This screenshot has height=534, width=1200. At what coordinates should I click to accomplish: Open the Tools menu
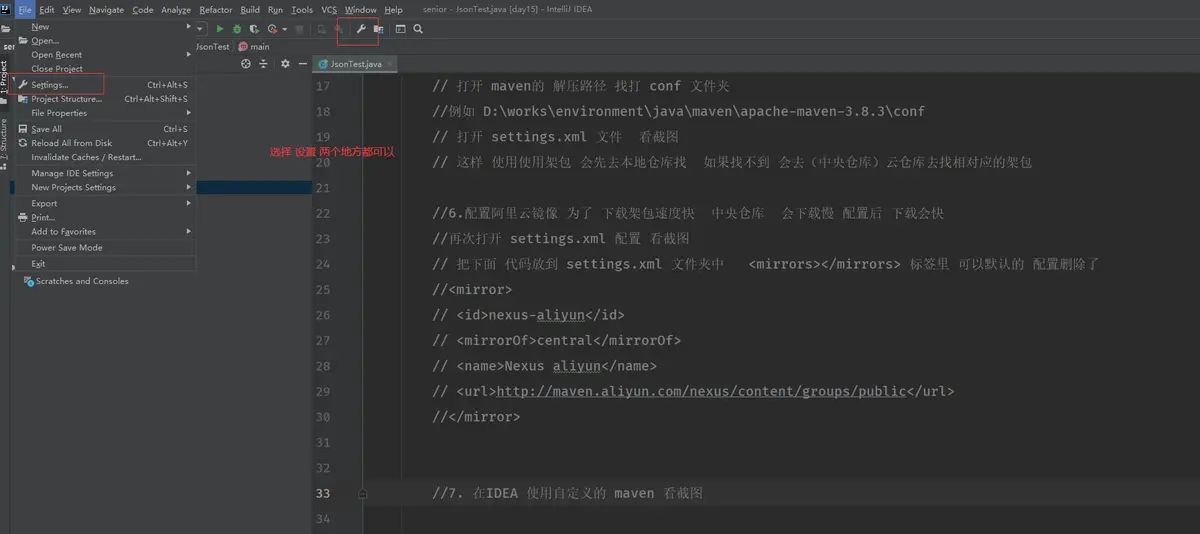[302, 10]
